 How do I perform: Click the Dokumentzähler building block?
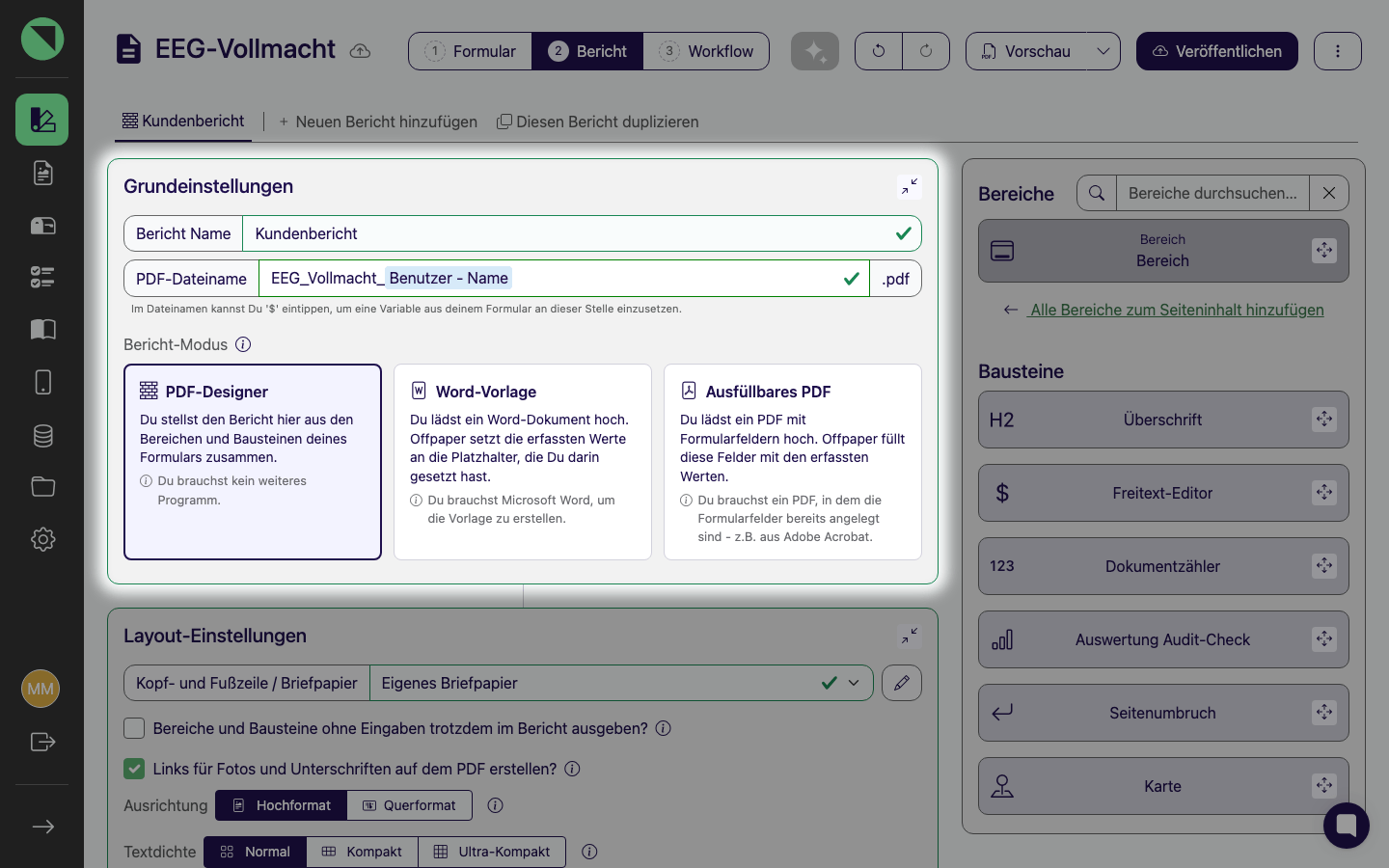[x=1163, y=566]
